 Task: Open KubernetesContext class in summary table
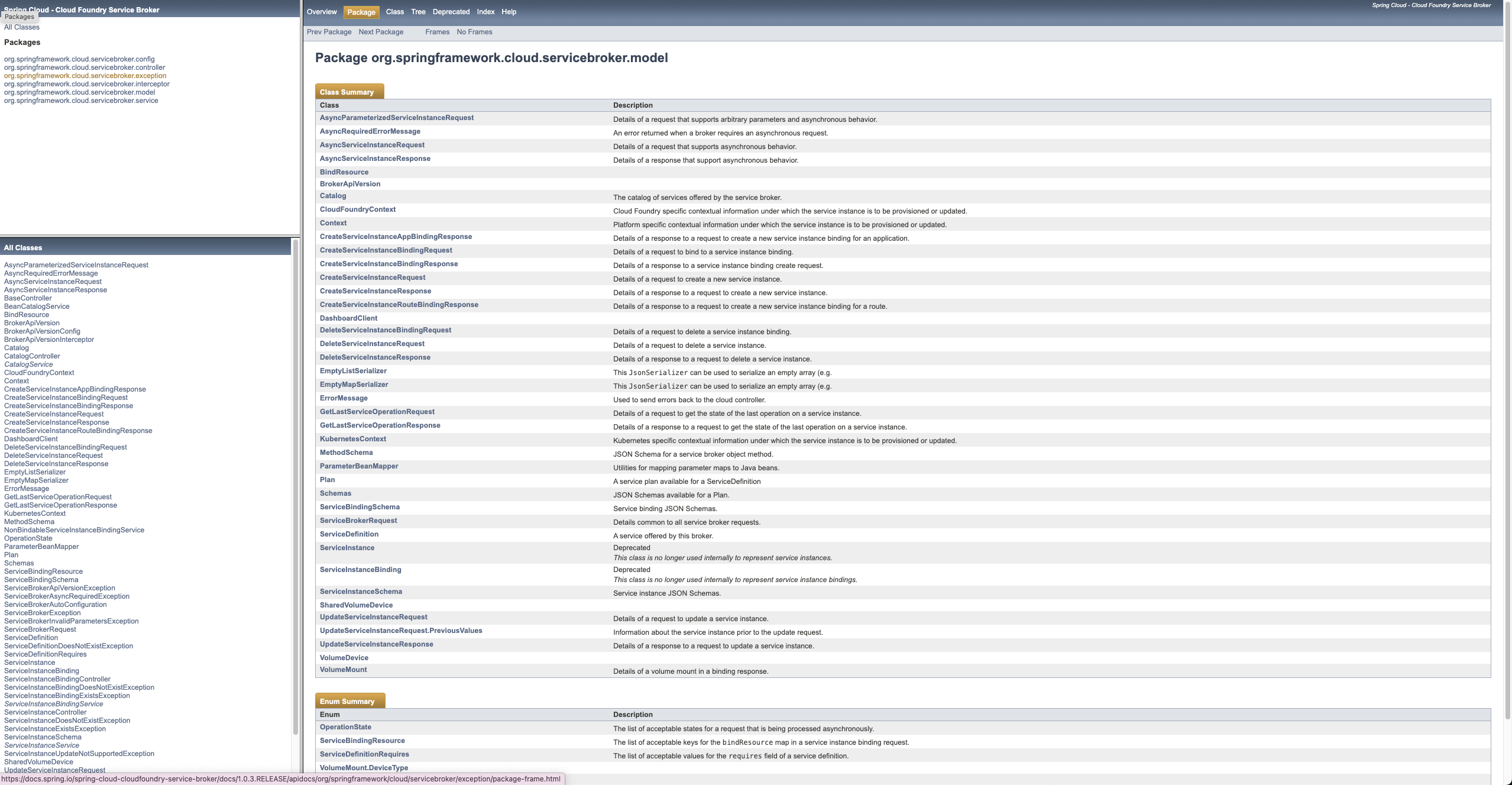coord(353,439)
